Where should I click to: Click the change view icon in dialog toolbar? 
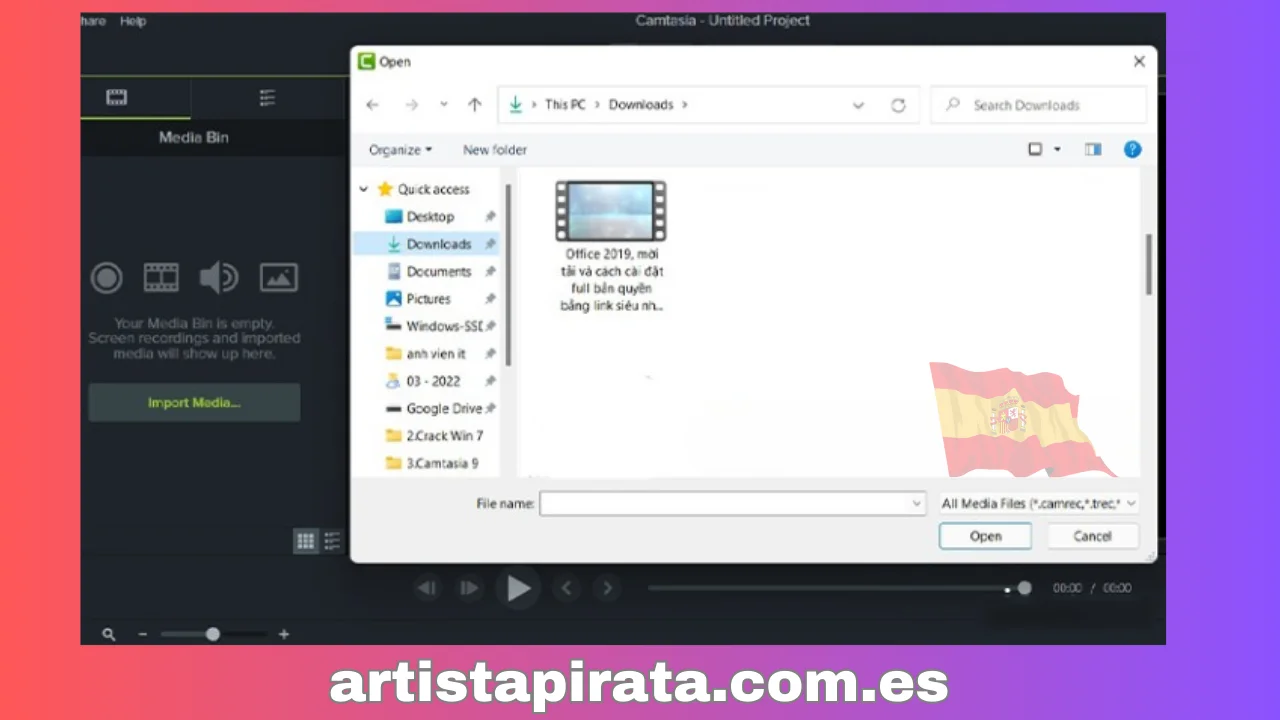pyautogui.click(x=1035, y=150)
